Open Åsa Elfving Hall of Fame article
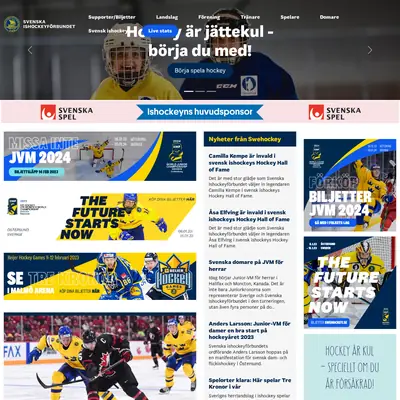This screenshot has width=400, height=400. 249,216
